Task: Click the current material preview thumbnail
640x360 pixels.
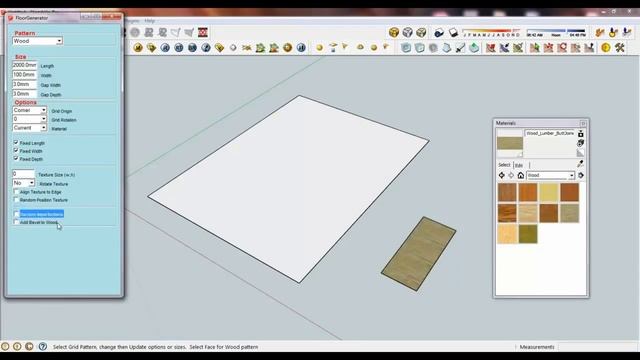Action: (510, 143)
